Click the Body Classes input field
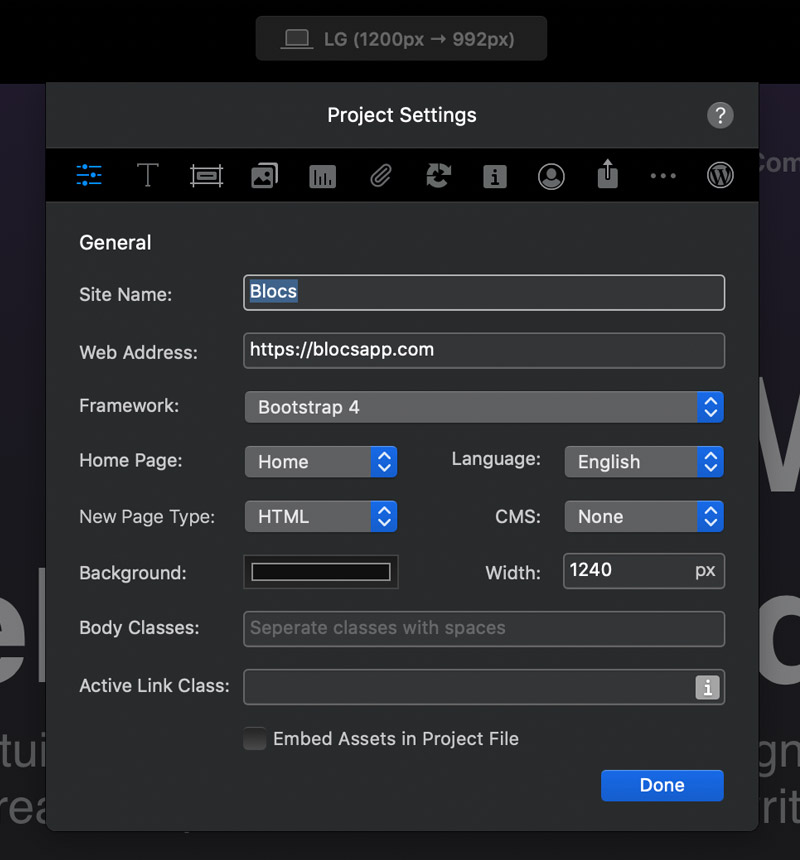Image resolution: width=800 pixels, height=860 pixels. [484, 629]
